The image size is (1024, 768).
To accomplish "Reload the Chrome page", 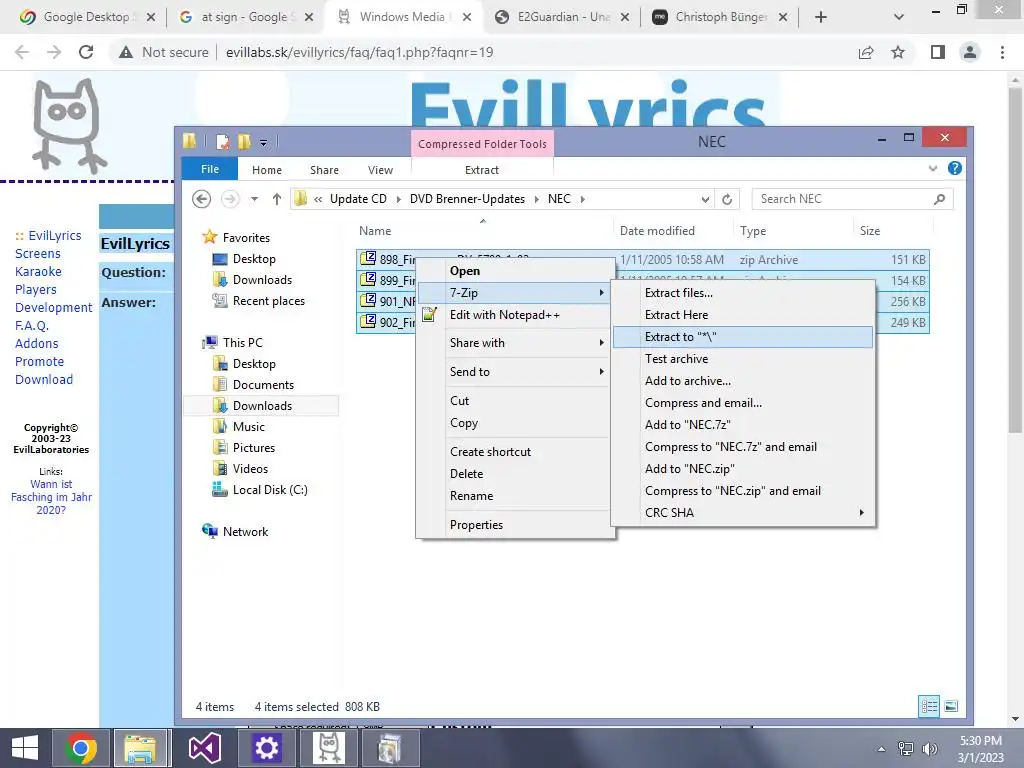I will point(86,52).
